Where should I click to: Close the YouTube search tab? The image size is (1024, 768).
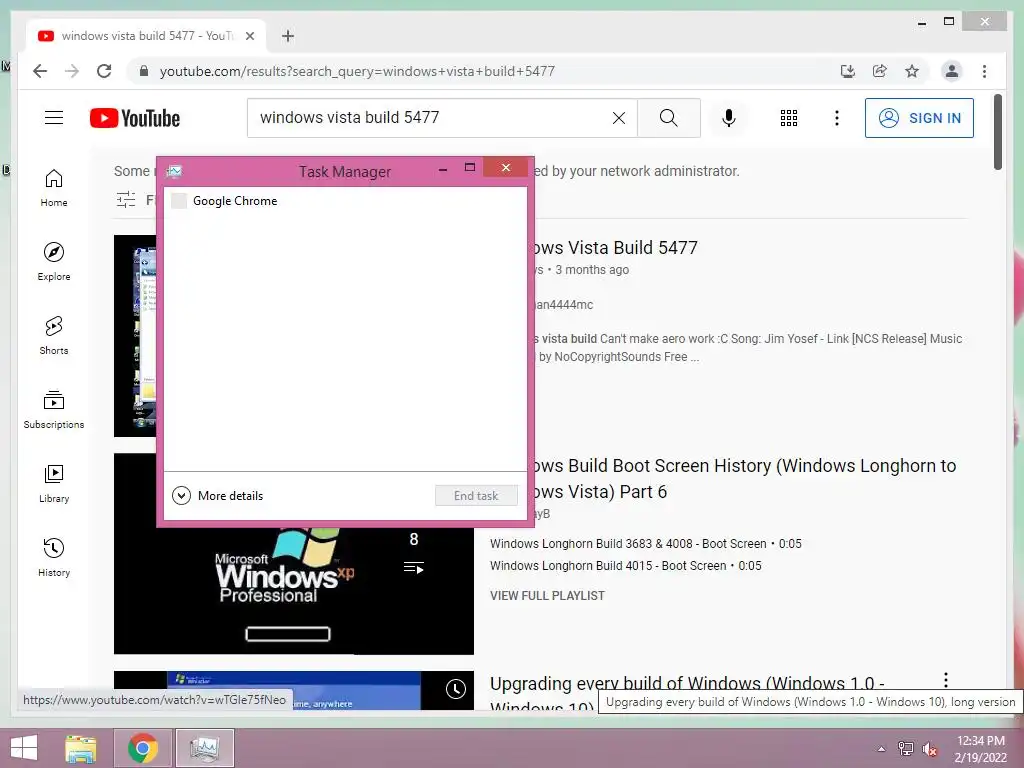[249, 36]
